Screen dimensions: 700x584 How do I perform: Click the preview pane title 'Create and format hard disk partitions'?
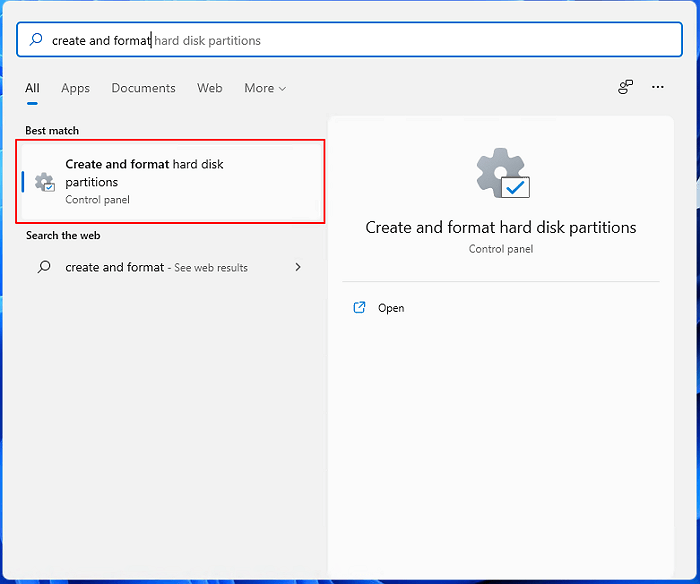click(x=501, y=227)
